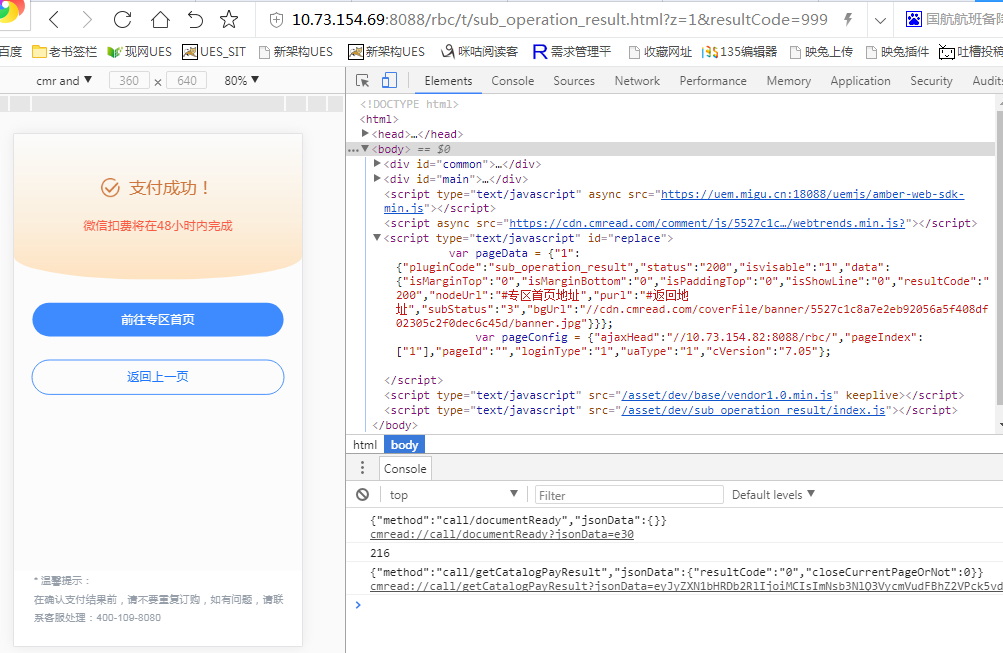This screenshot has width=1003, height=653.
Task: Open the 'cmr and' device dropdown
Action: tap(64, 81)
